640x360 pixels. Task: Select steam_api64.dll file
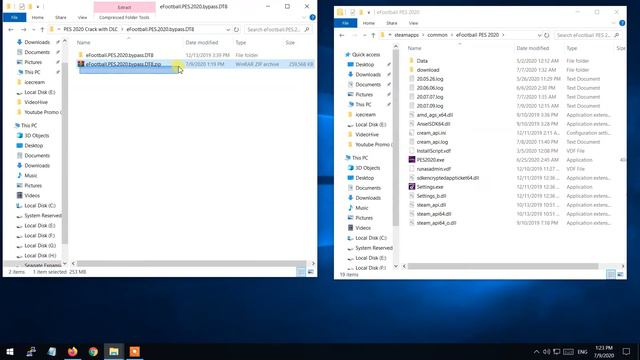tap(433, 214)
